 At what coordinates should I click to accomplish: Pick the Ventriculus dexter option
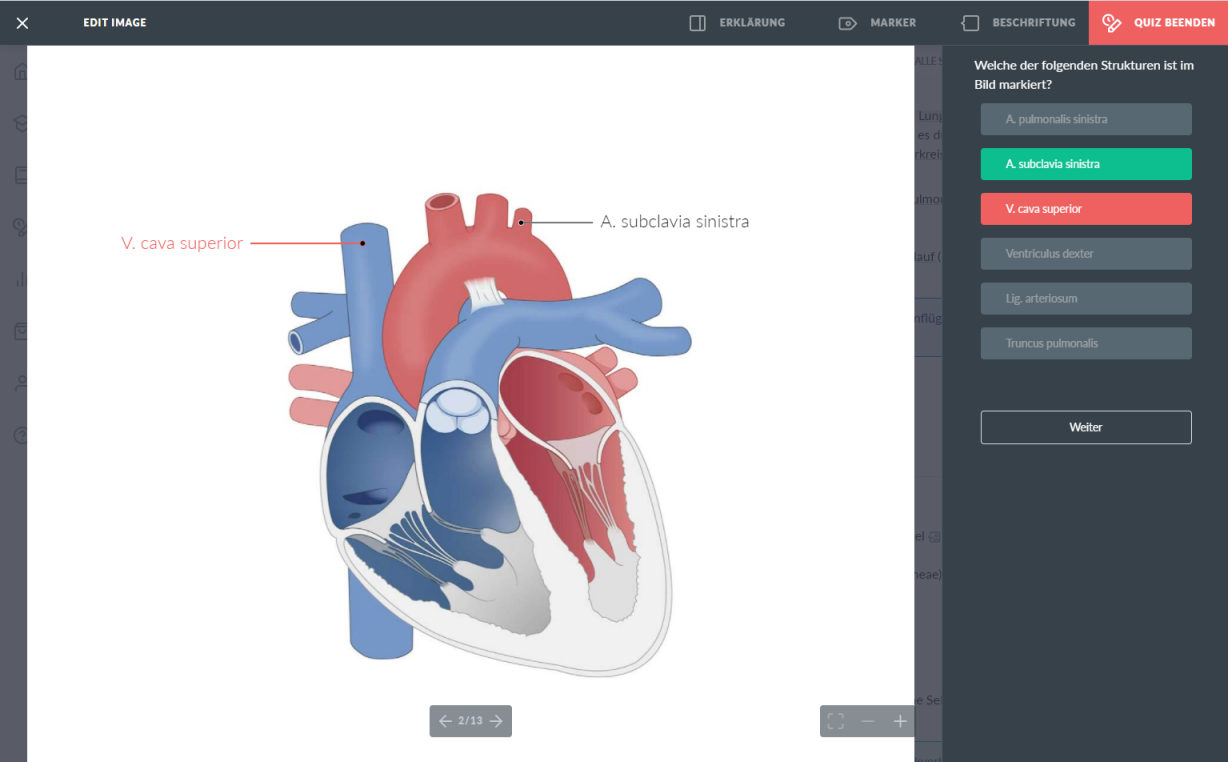1085,254
